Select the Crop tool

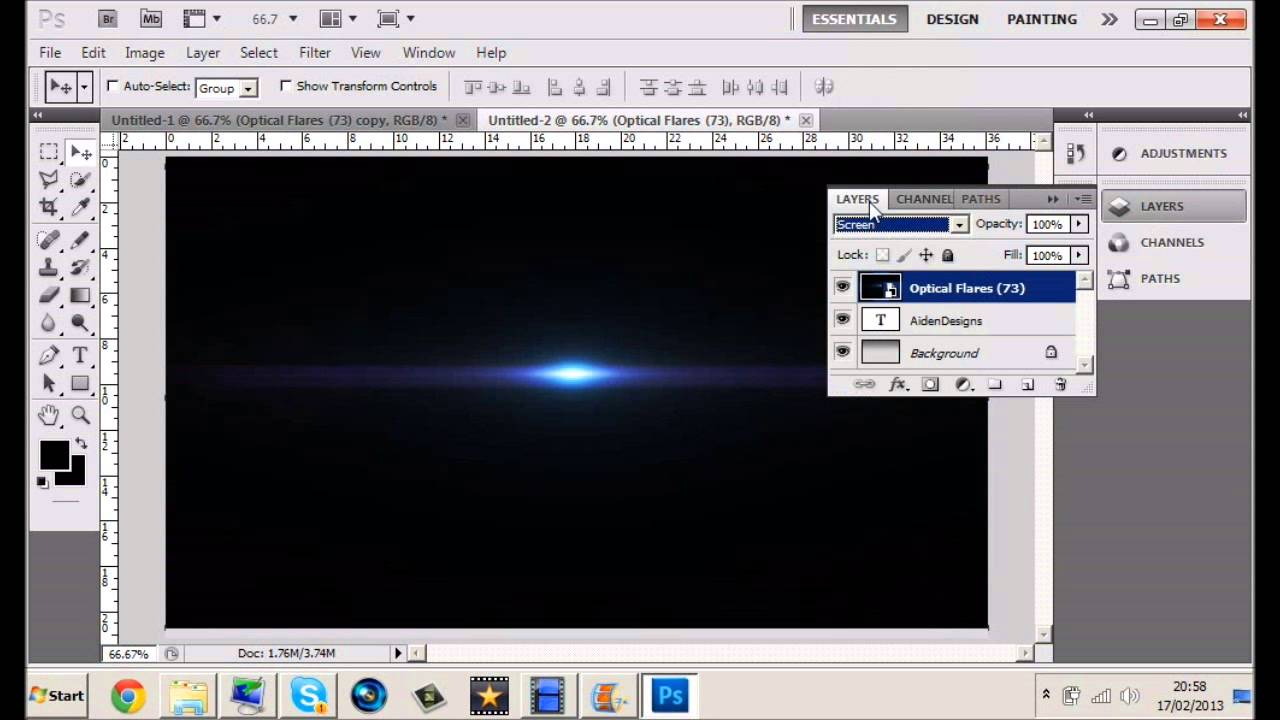click(48, 207)
